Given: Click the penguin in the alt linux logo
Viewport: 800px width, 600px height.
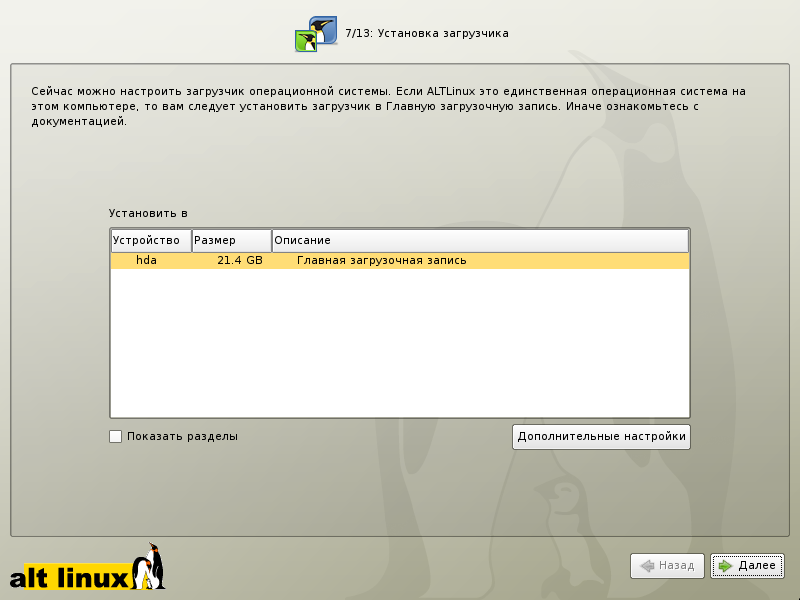Looking at the screenshot, I should pyautogui.click(x=148, y=572).
